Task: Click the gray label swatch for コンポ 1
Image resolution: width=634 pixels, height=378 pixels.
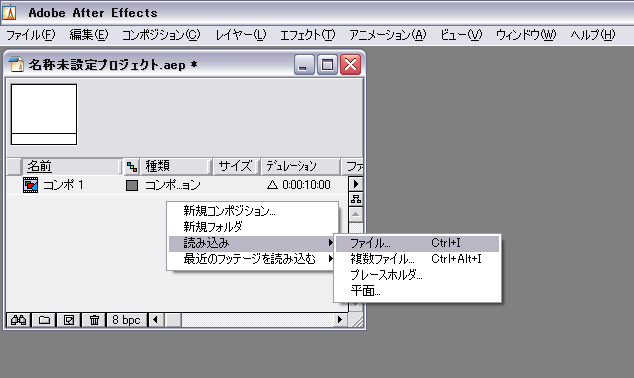Action: coord(132,186)
